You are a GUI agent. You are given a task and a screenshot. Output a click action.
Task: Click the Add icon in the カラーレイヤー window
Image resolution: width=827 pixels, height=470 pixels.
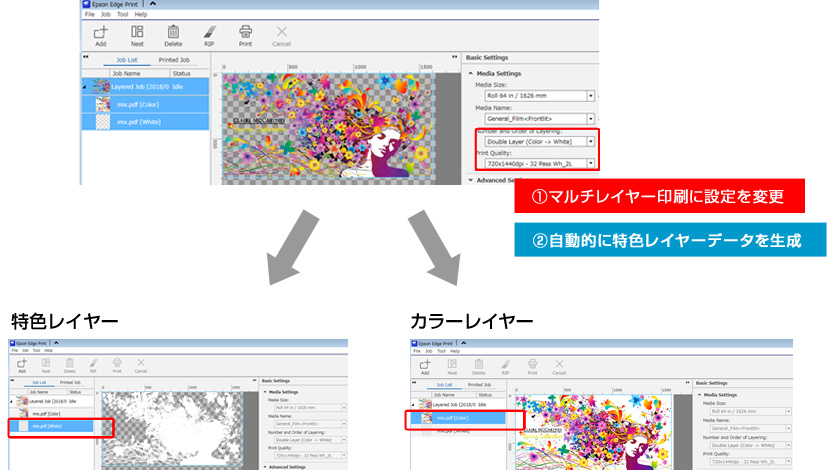[425, 364]
